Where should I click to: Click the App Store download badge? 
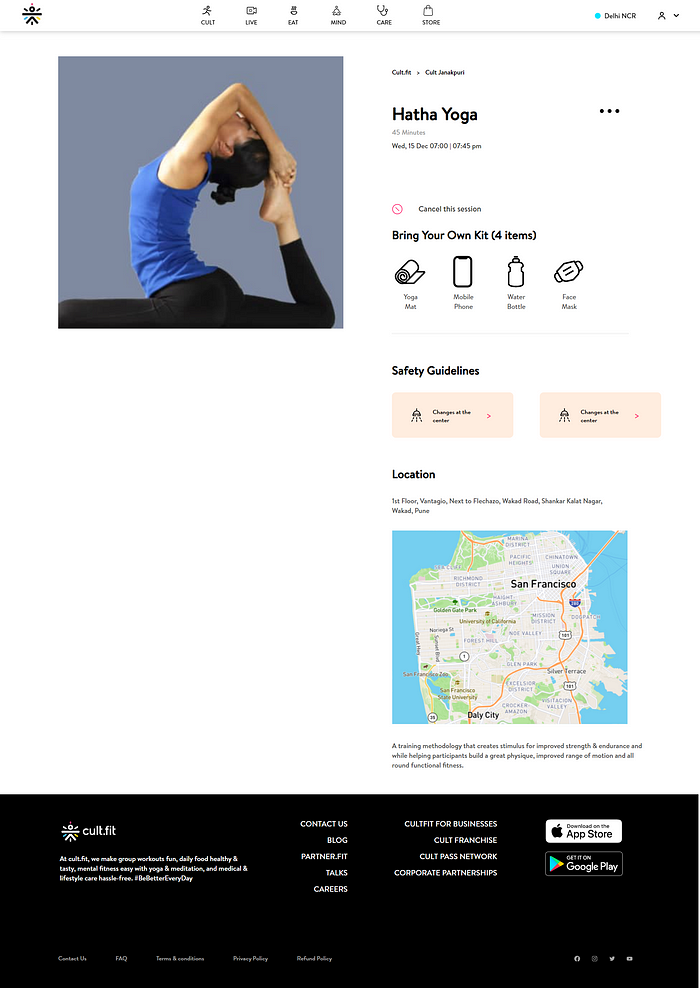click(583, 831)
